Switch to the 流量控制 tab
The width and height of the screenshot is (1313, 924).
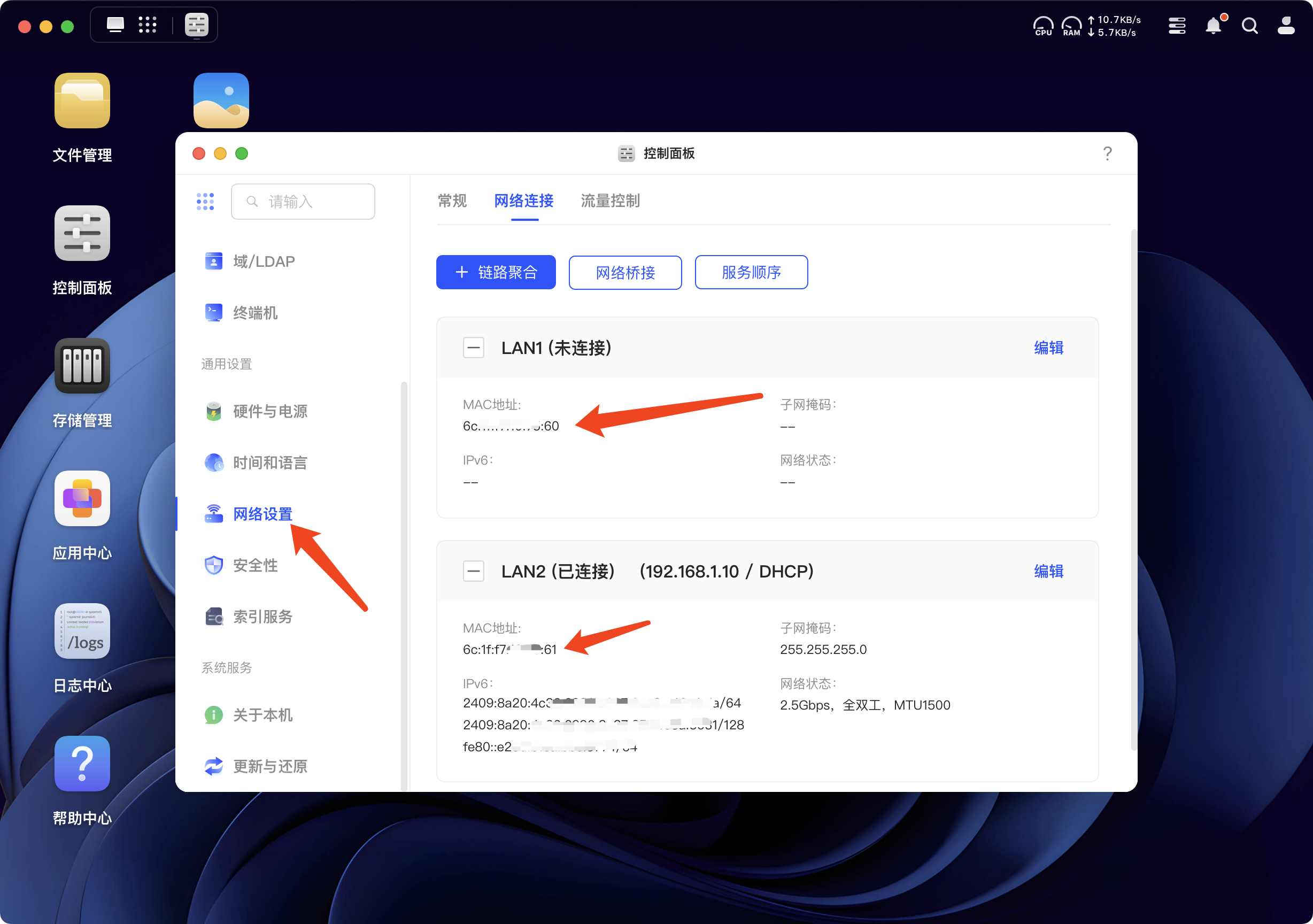coord(610,201)
